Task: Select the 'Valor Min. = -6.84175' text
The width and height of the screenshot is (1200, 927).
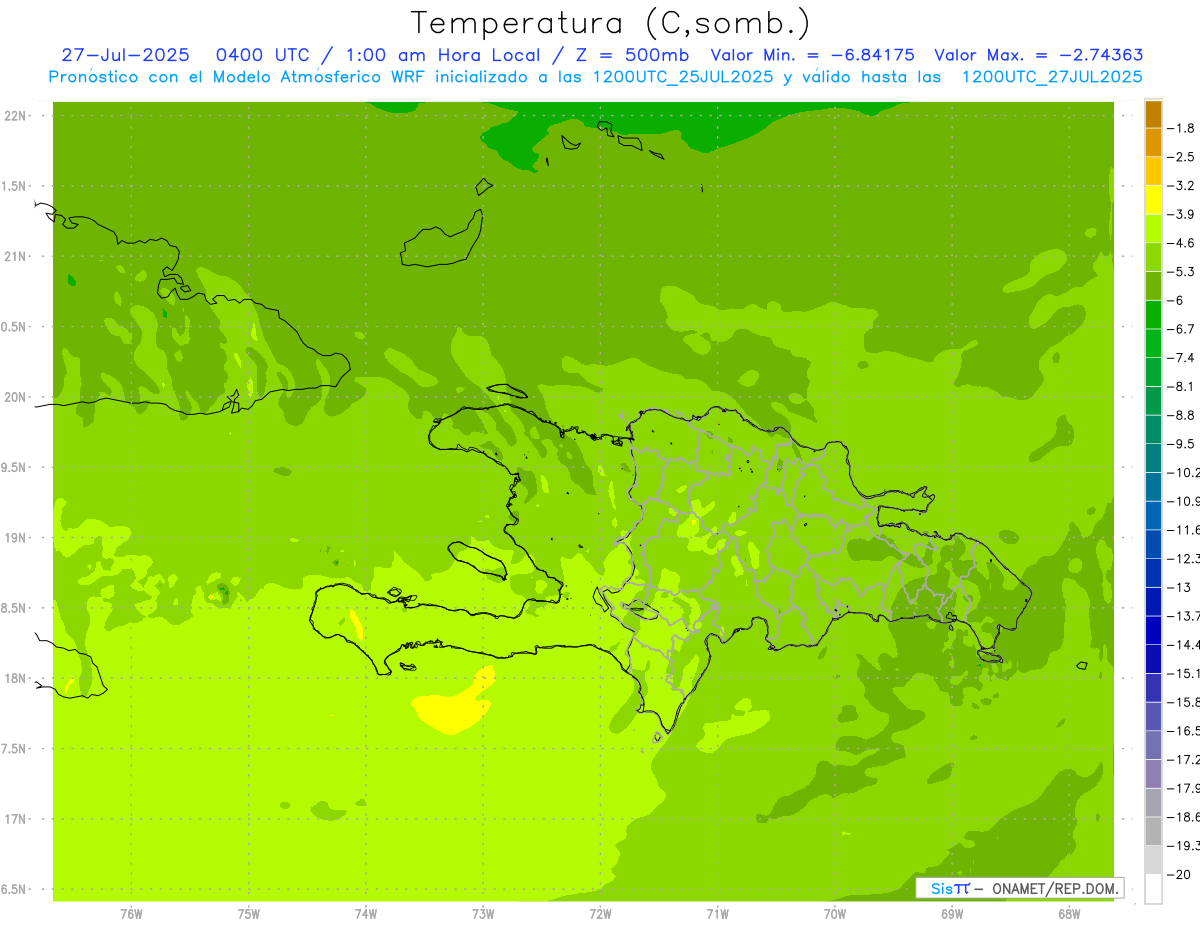Action: (x=812, y=55)
